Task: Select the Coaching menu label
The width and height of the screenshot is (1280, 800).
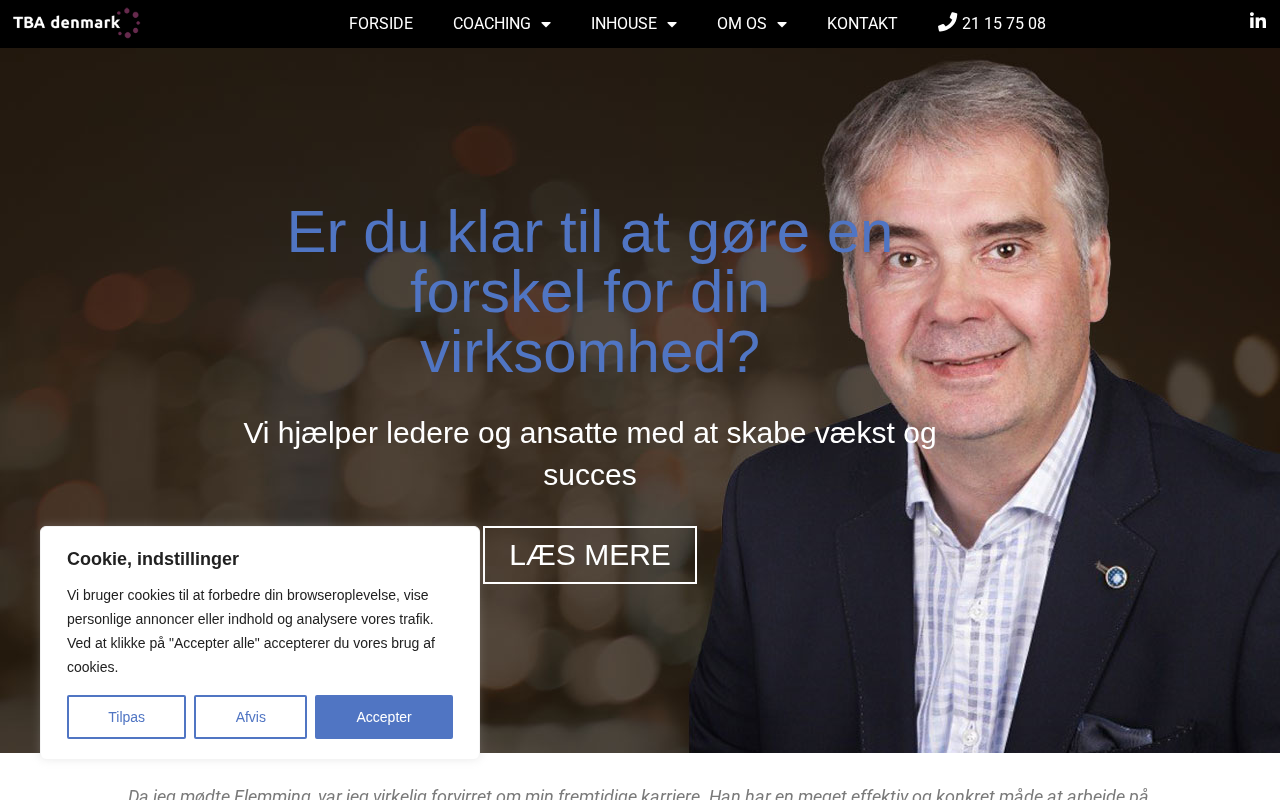Action: coord(492,24)
